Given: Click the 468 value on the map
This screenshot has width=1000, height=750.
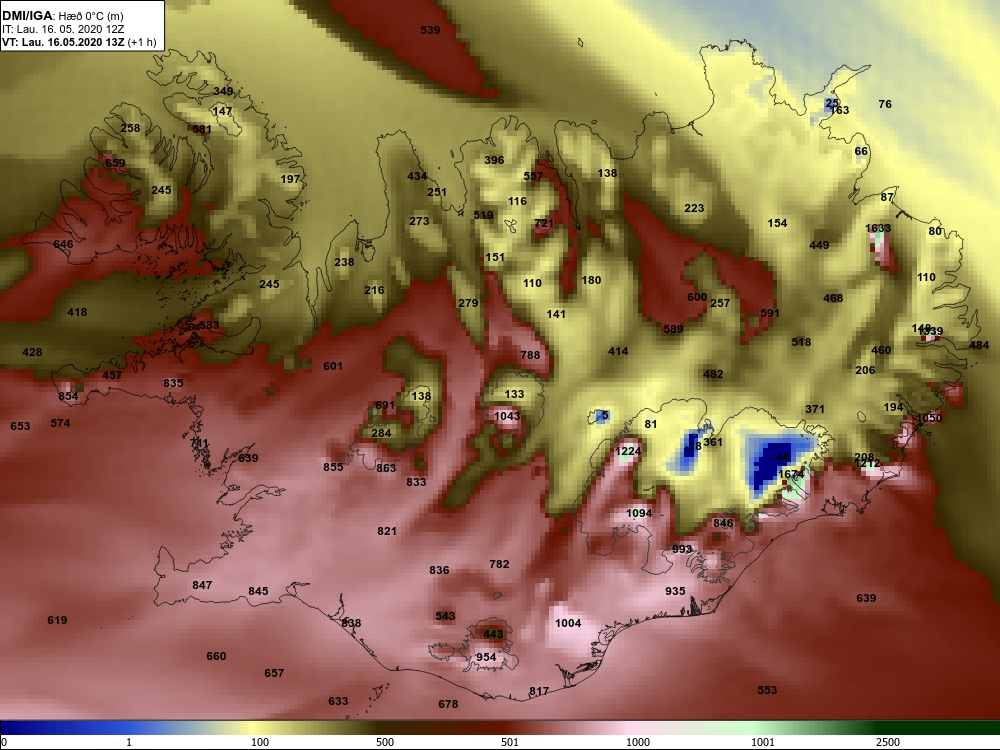Looking at the screenshot, I should click(x=833, y=298).
